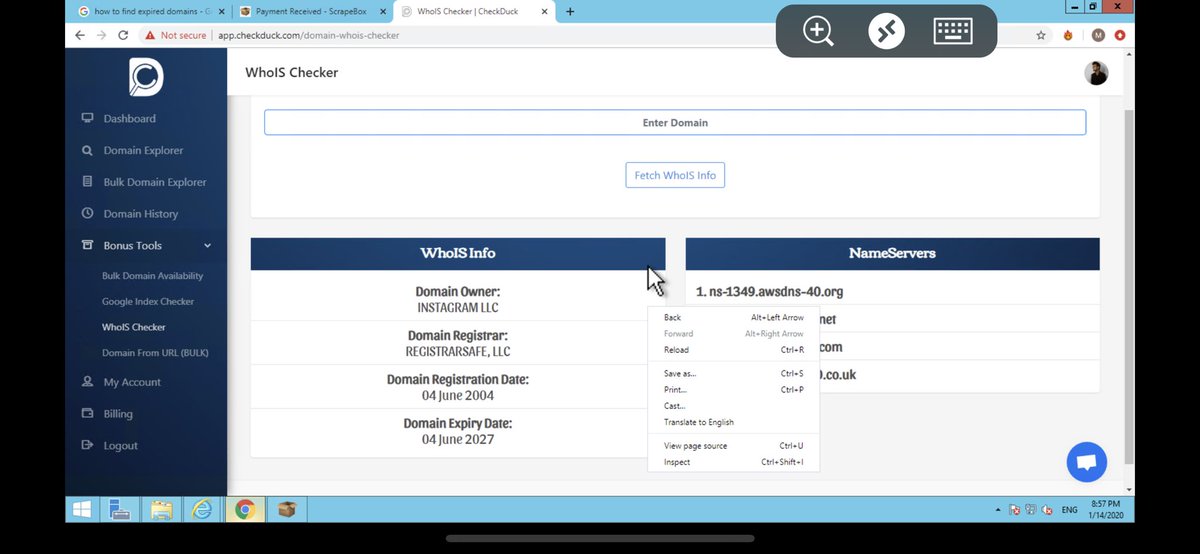The image size is (1200, 554).
Task: Open the user profile avatar
Action: point(1096,73)
